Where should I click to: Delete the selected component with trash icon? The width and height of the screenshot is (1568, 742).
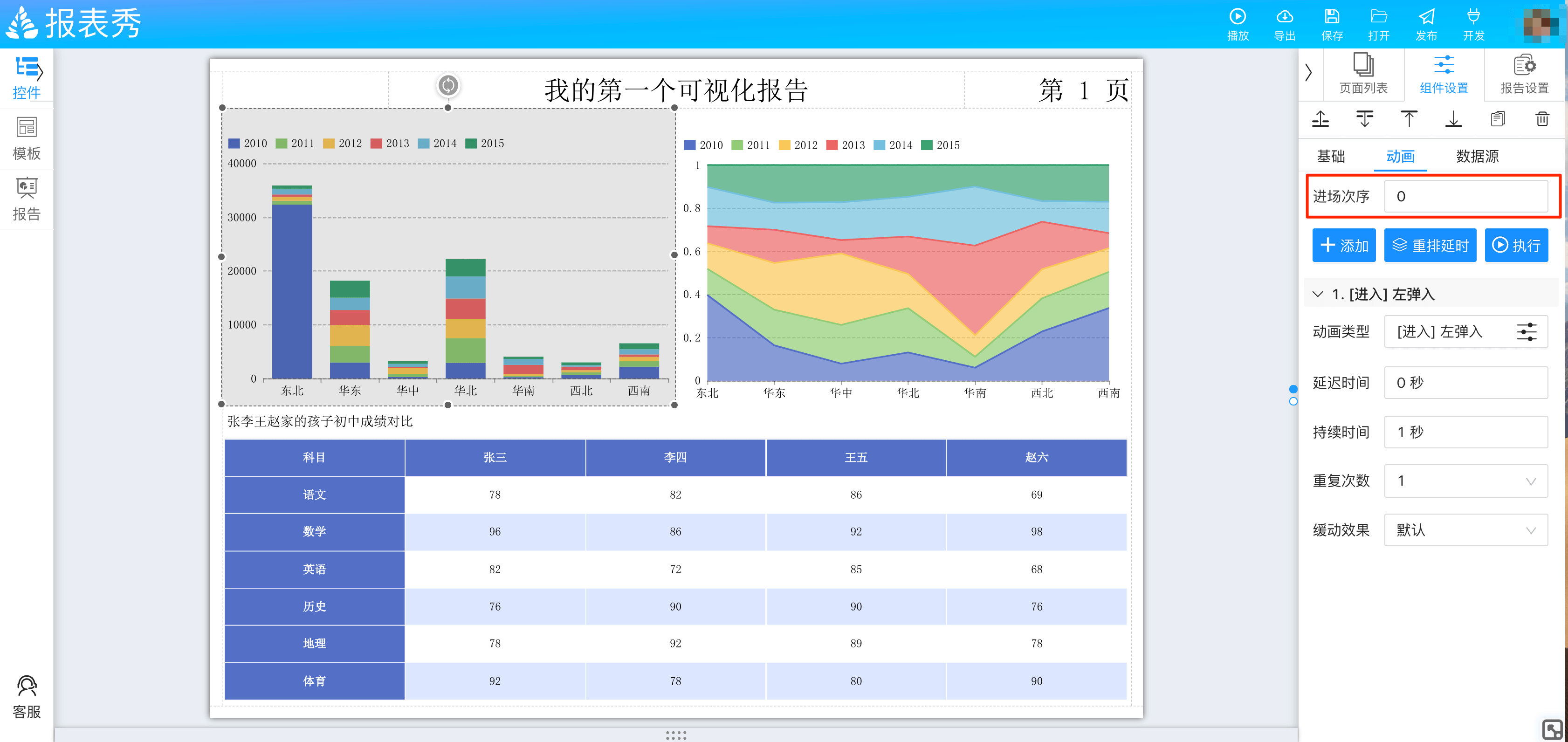click(1542, 119)
